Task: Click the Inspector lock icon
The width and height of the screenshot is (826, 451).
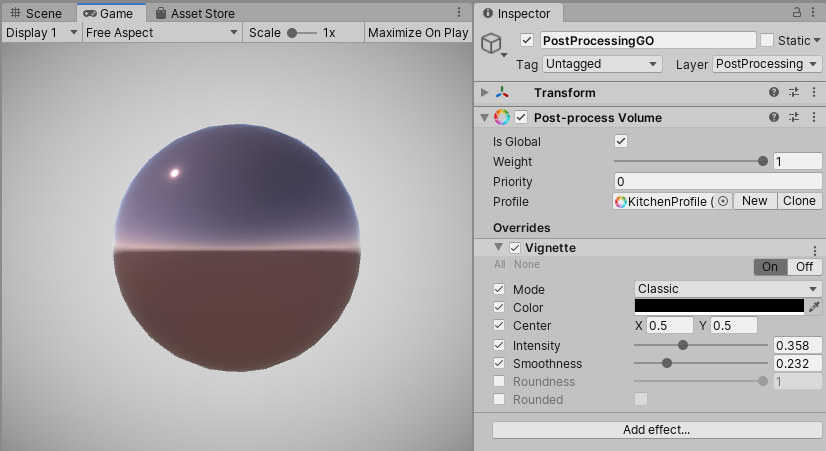Action: 797,13
